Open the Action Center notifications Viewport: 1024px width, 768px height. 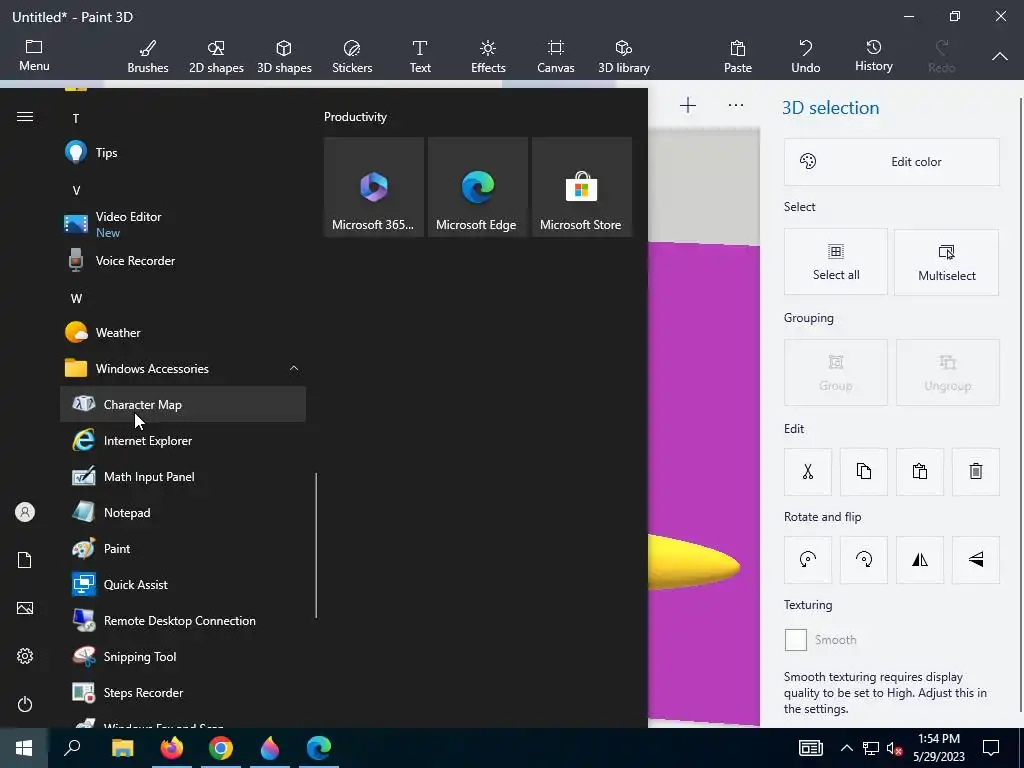[x=991, y=748]
